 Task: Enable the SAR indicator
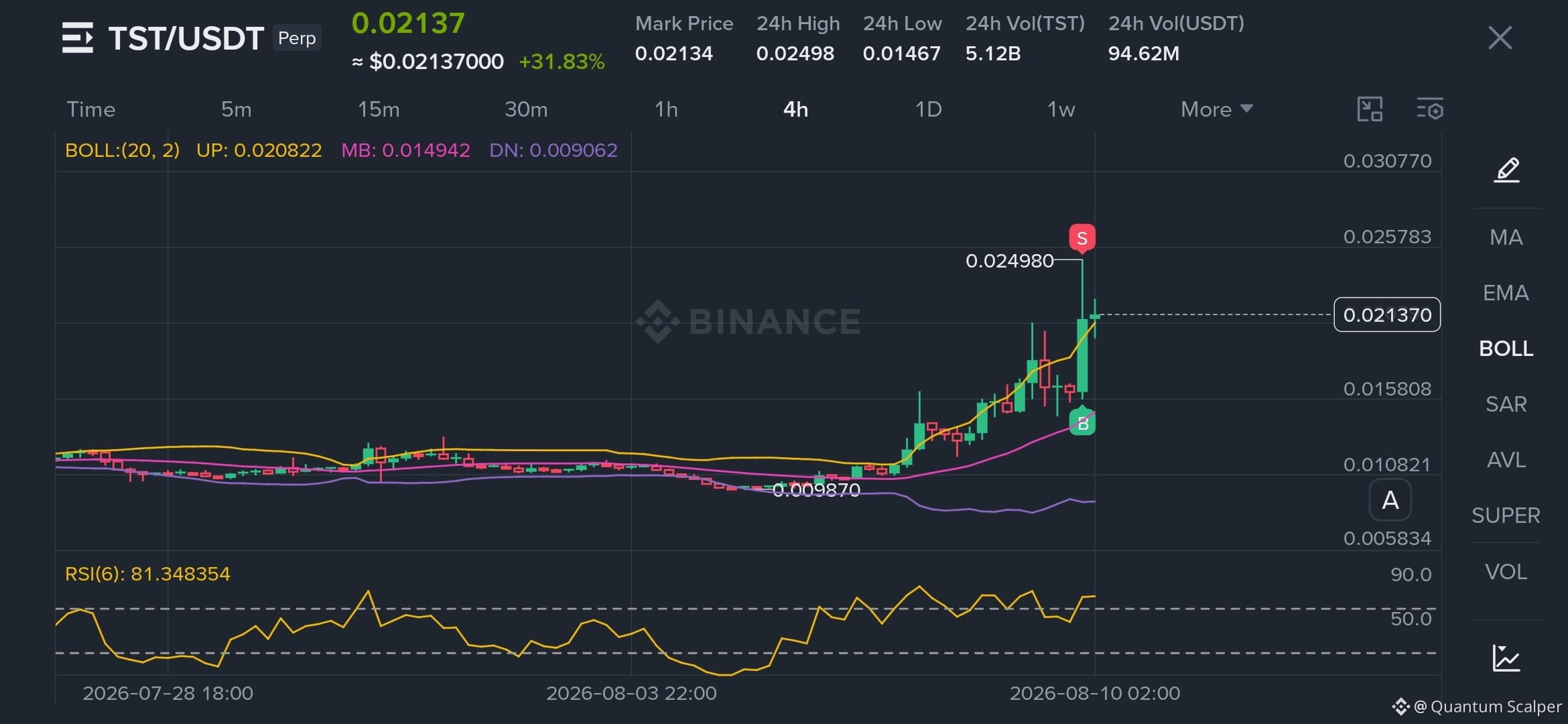coord(1506,404)
